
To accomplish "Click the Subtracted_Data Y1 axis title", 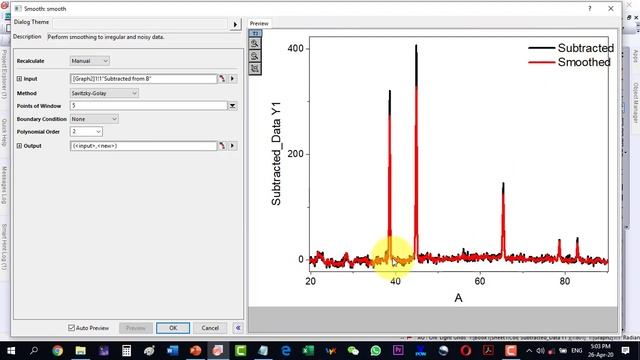I will (276, 154).
